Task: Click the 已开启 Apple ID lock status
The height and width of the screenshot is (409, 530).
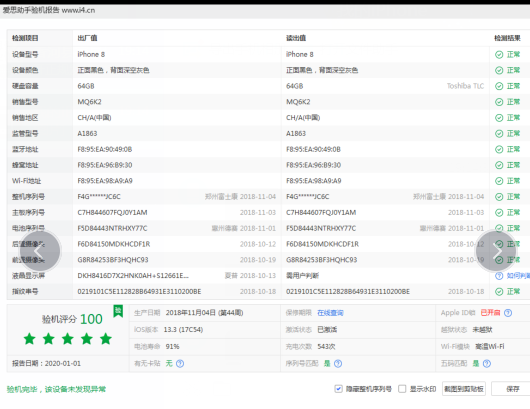Action: click(490, 313)
